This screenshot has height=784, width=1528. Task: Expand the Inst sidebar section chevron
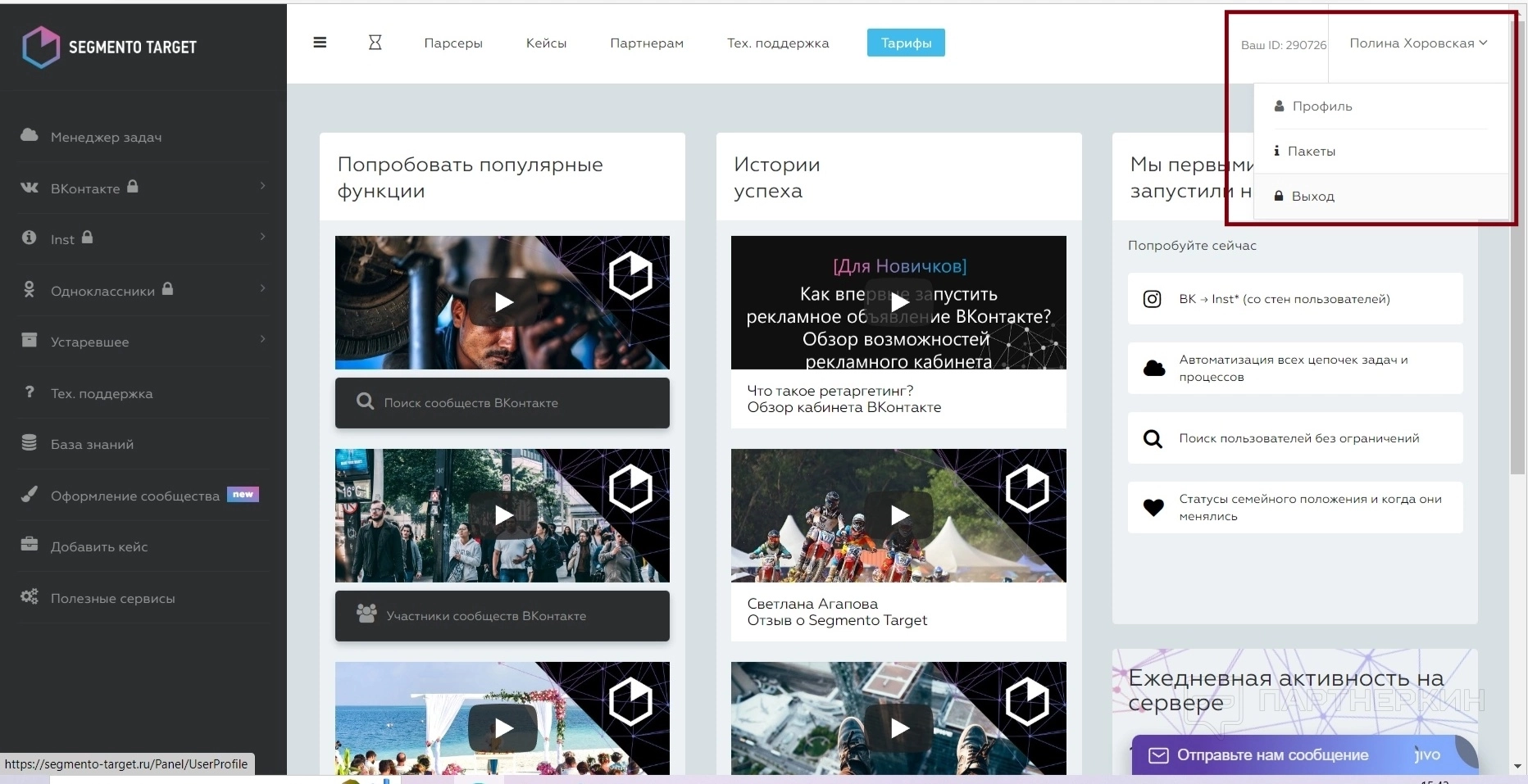tap(262, 237)
